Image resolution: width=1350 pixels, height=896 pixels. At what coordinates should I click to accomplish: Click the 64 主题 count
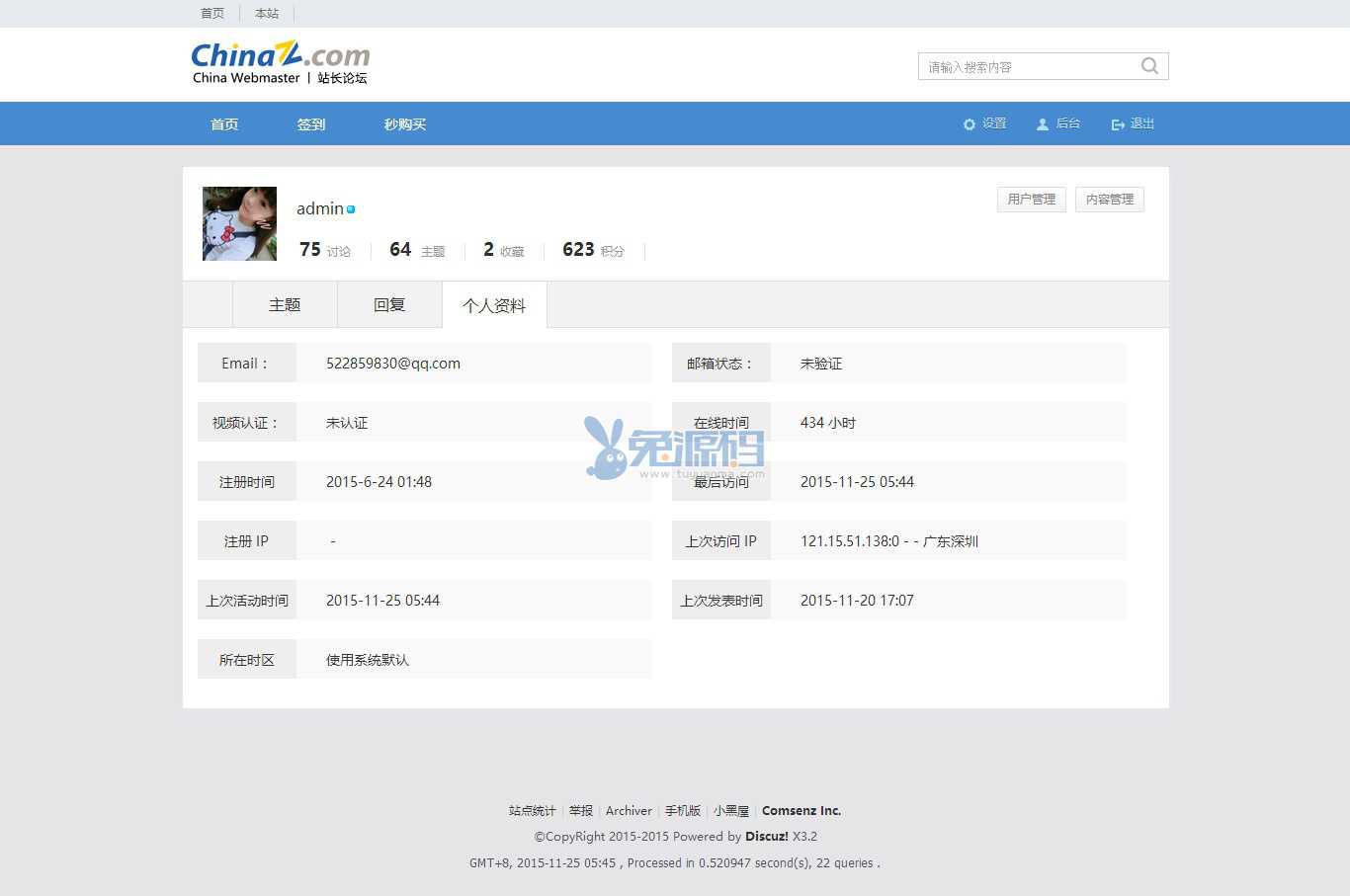417,250
